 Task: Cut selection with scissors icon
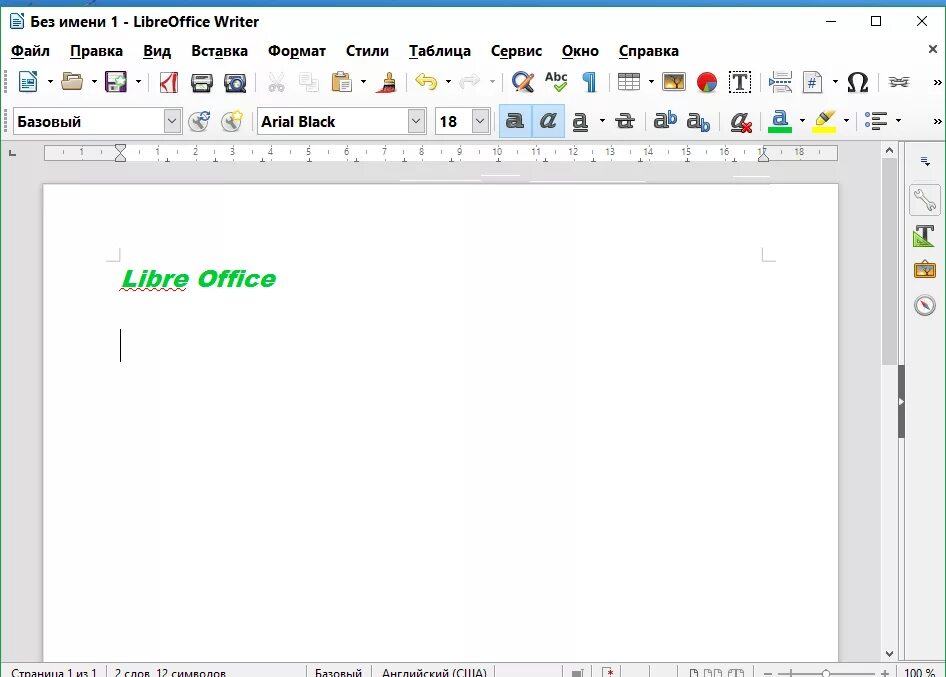coord(276,81)
